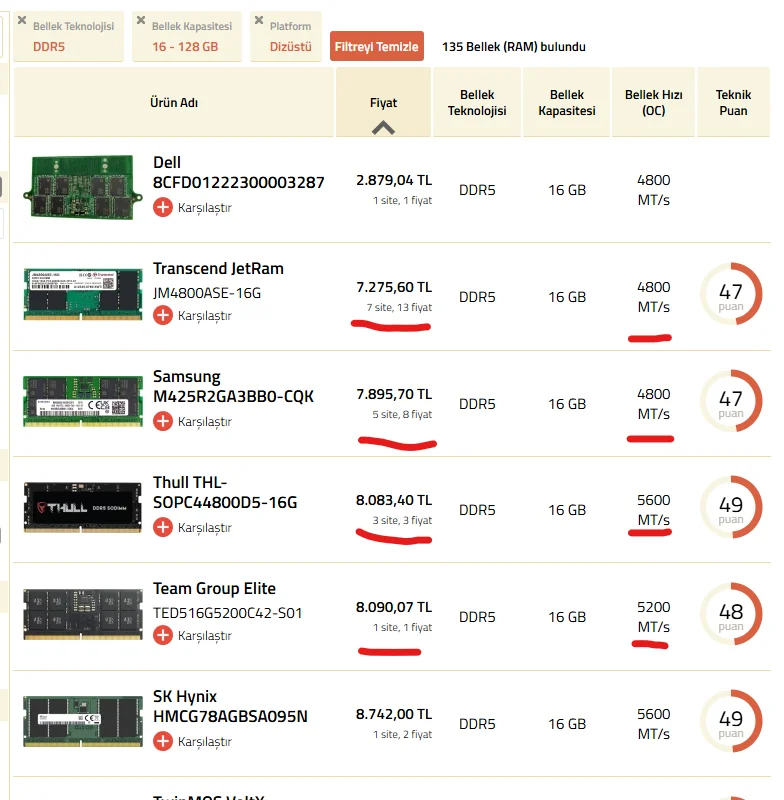This screenshot has width=784, height=800.
Task: Add Dell 8CFD01222300003287 to comparison plus icon
Action: pos(163,207)
